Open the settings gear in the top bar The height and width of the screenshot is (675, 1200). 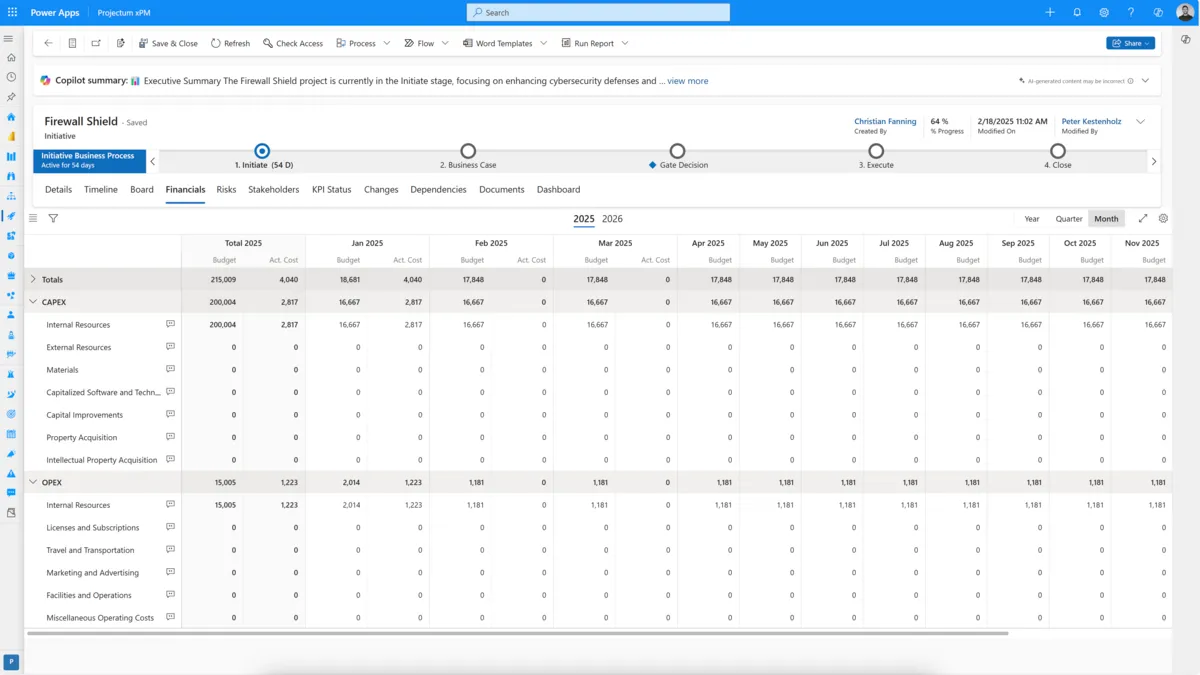click(1104, 13)
